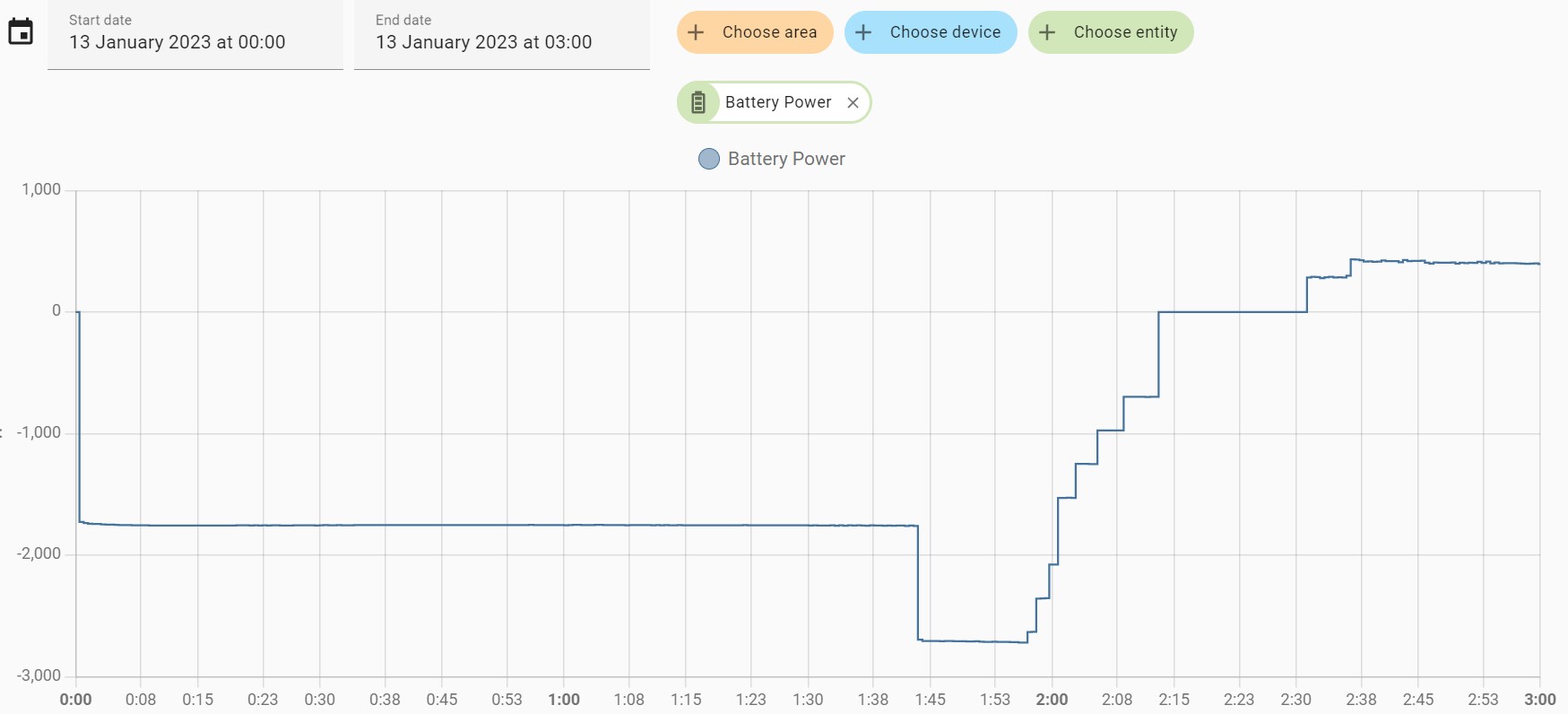Open the Choose entity picker

pyautogui.click(x=1111, y=32)
